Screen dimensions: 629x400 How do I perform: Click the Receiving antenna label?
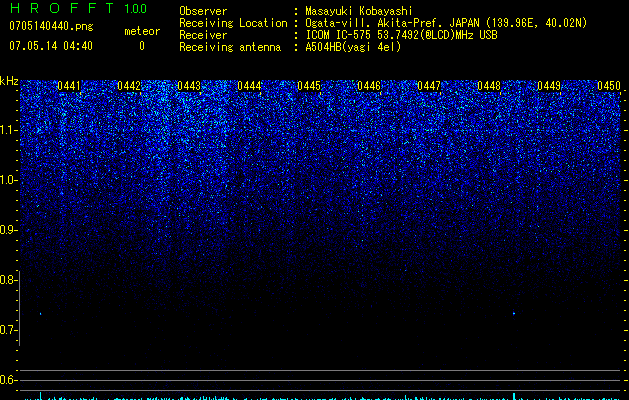pyautogui.click(x=230, y=47)
